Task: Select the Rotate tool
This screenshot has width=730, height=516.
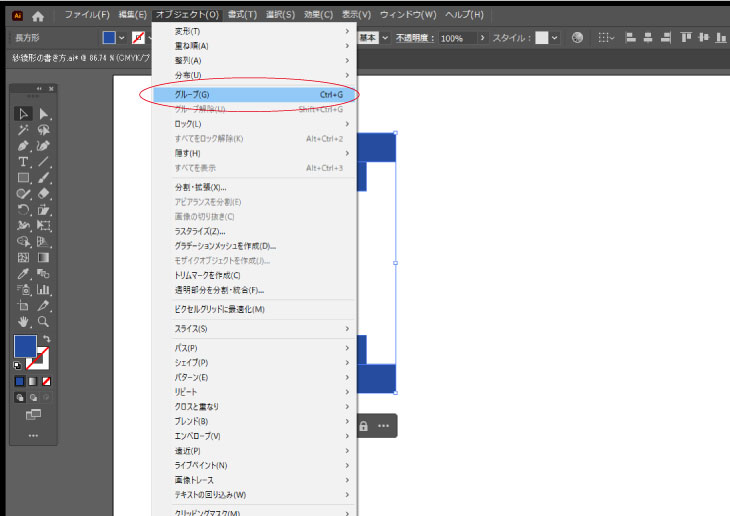Action: click(23, 210)
